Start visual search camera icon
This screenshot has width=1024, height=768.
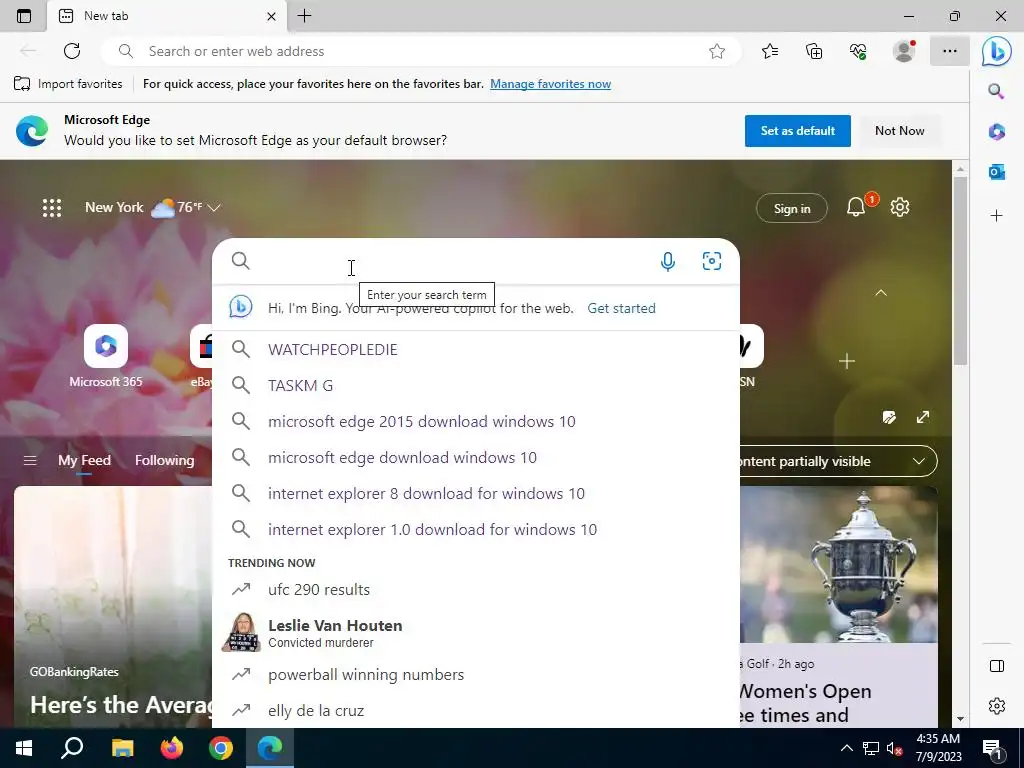click(x=712, y=261)
